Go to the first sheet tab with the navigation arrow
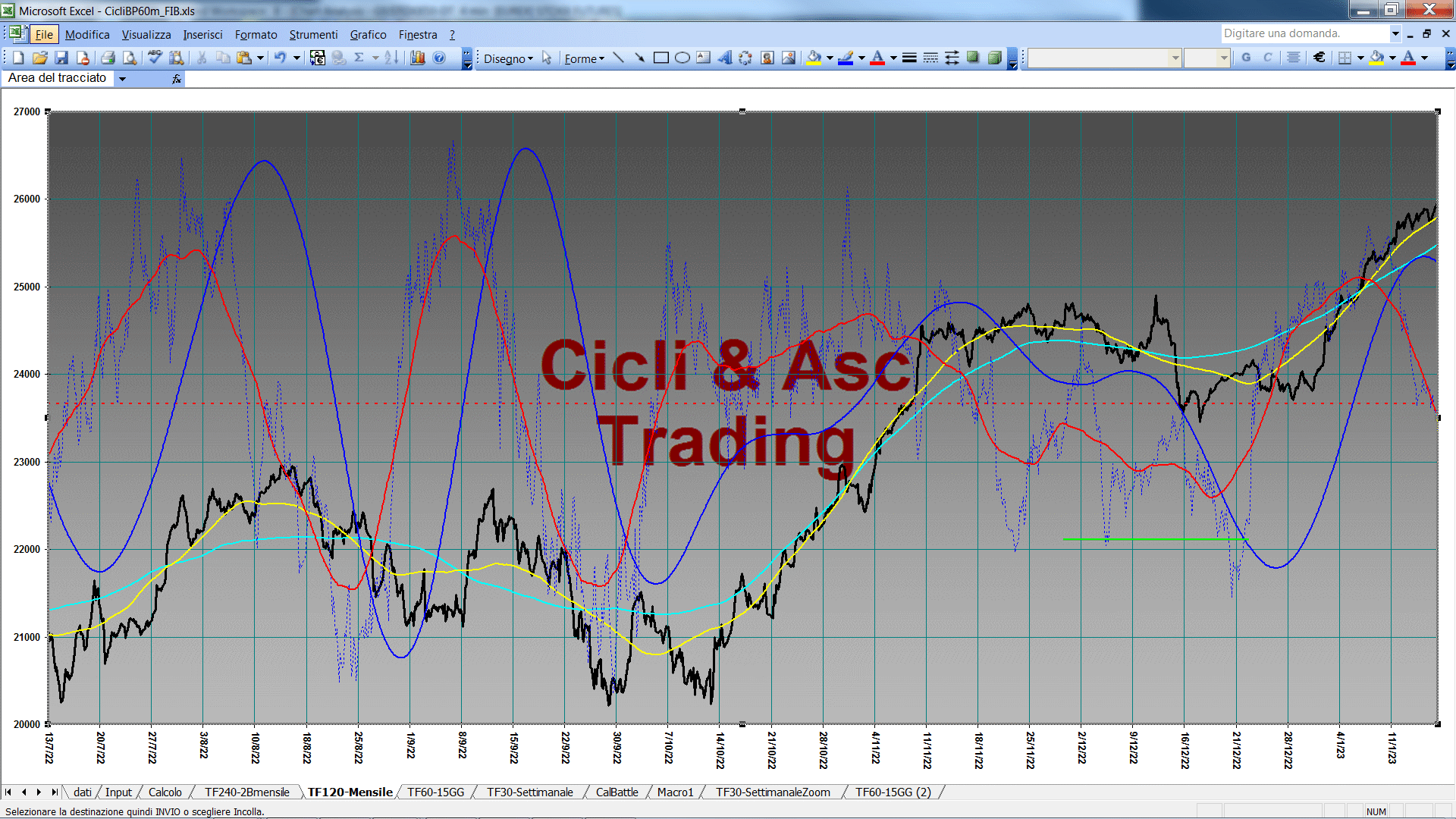The image size is (1456, 819). coord(8,792)
